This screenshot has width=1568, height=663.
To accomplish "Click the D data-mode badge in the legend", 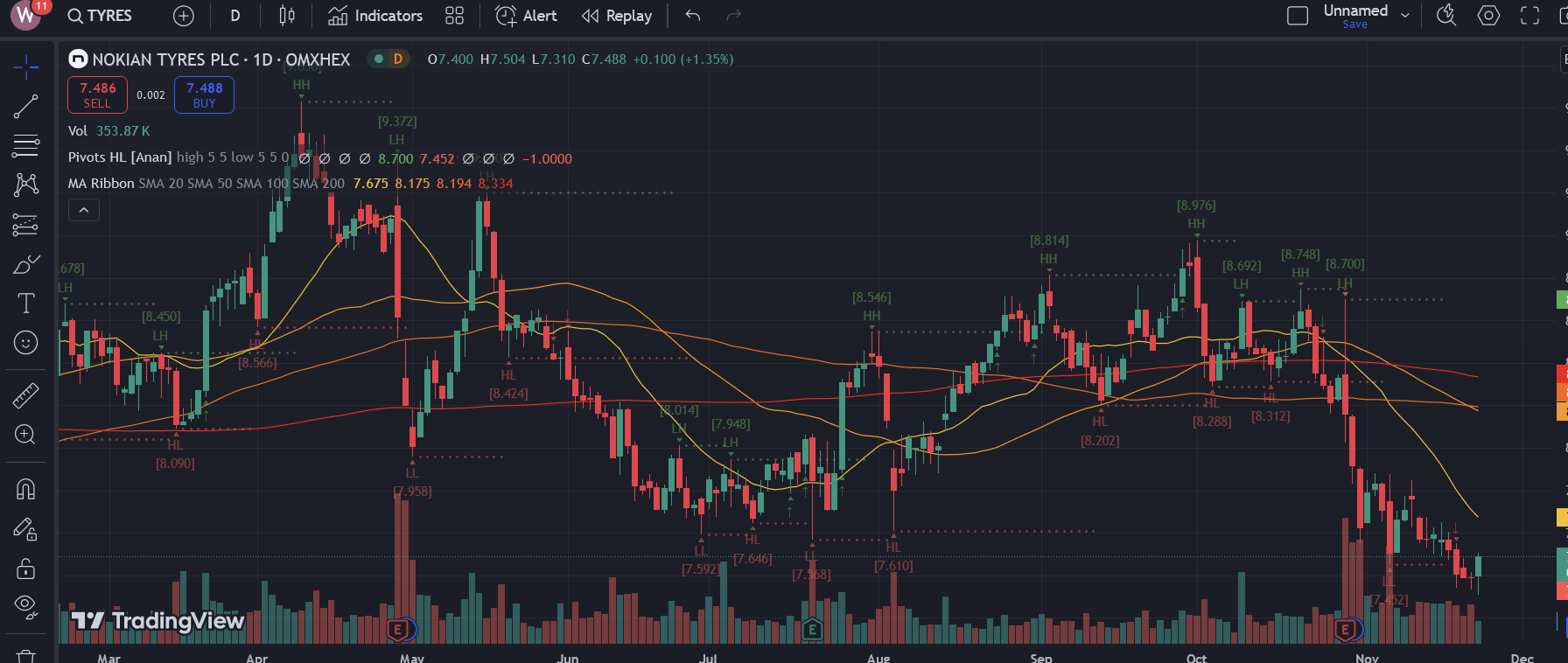I will 398,59.
